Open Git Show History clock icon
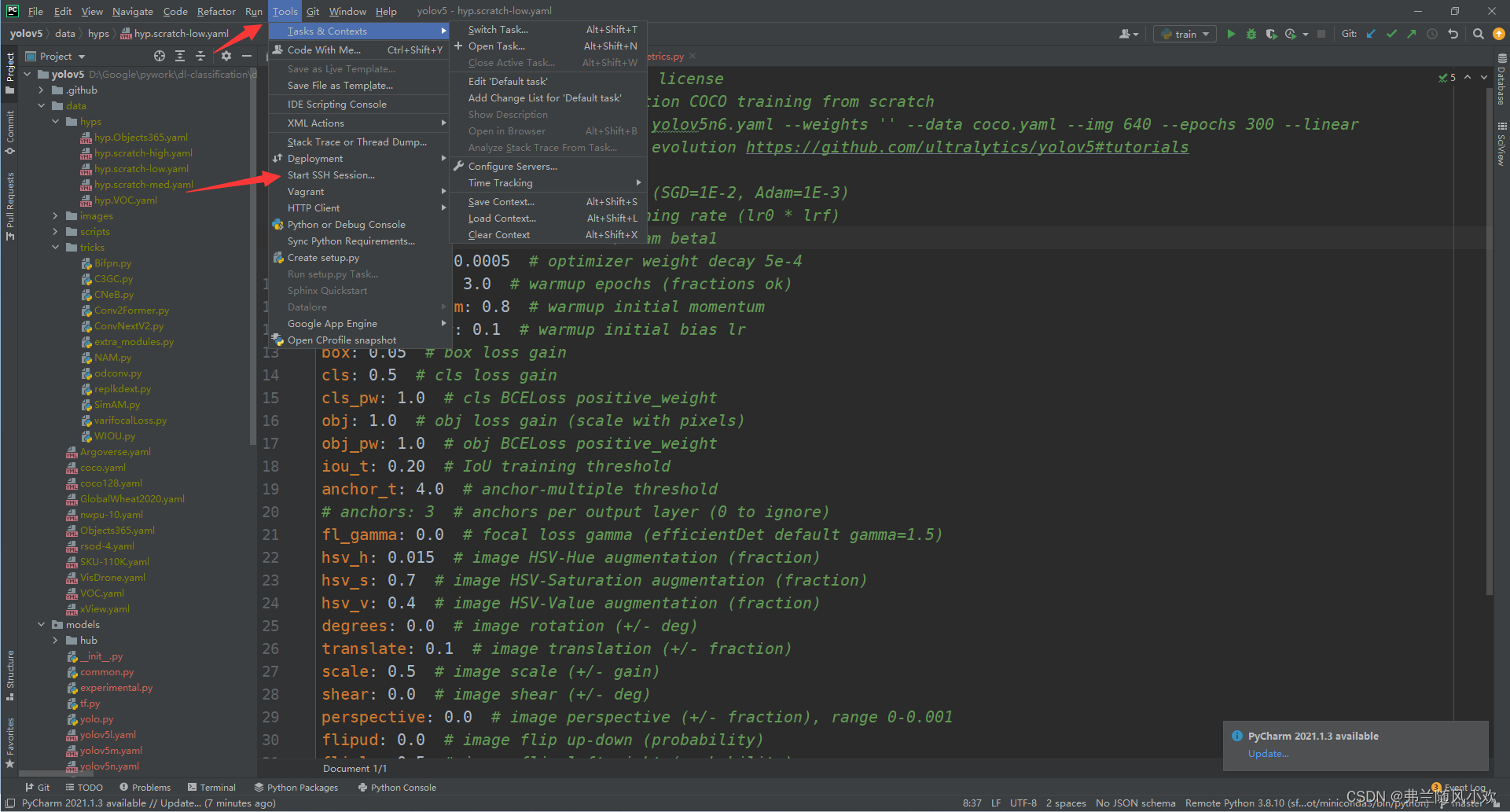Screen dimensions: 1510x812 tap(1432, 34)
